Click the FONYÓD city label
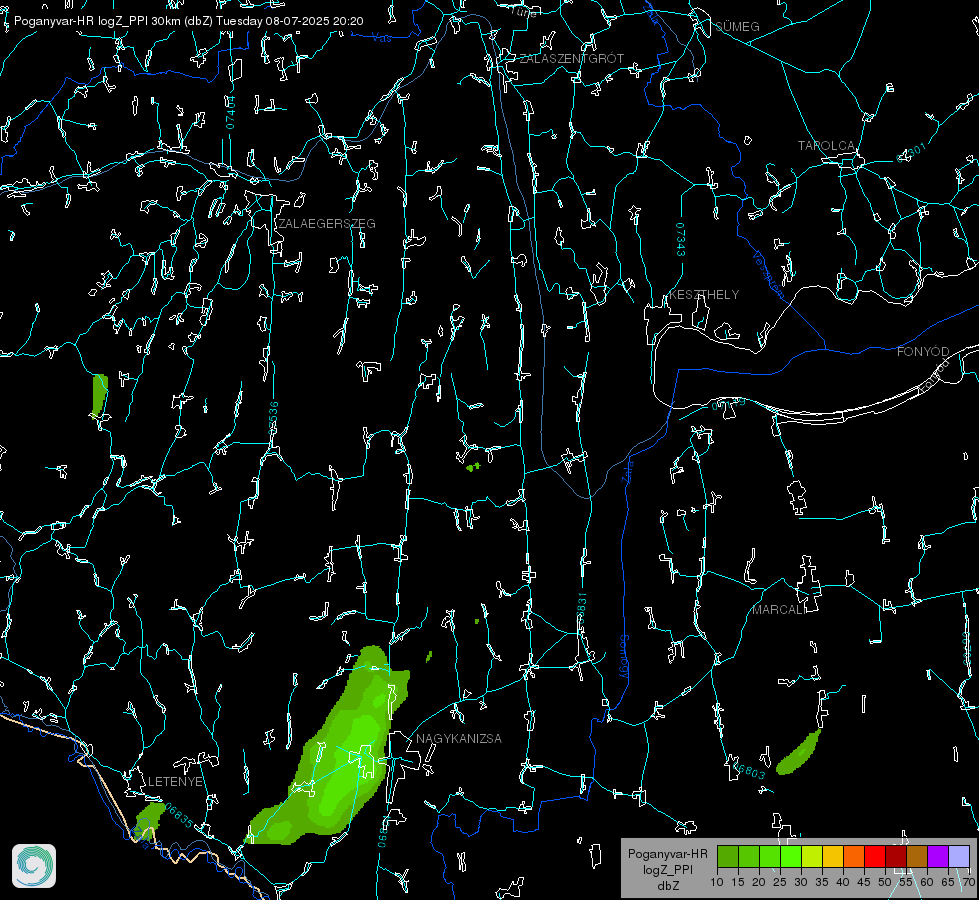The height and width of the screenshot is (900, 979). pyautogui.click(x=923, y=352)
